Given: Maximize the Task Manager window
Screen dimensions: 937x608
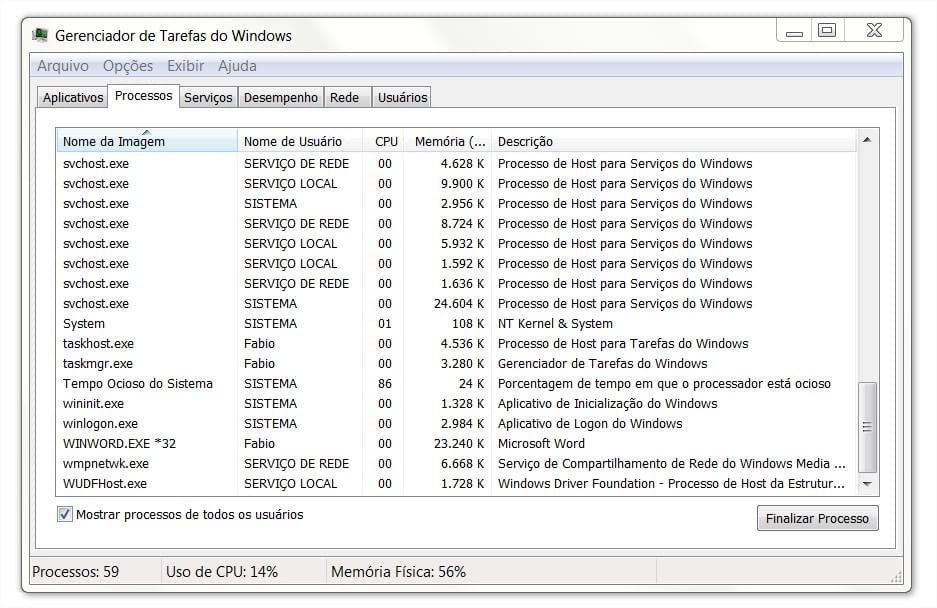Looking at the screenshot, I should 827,30.
